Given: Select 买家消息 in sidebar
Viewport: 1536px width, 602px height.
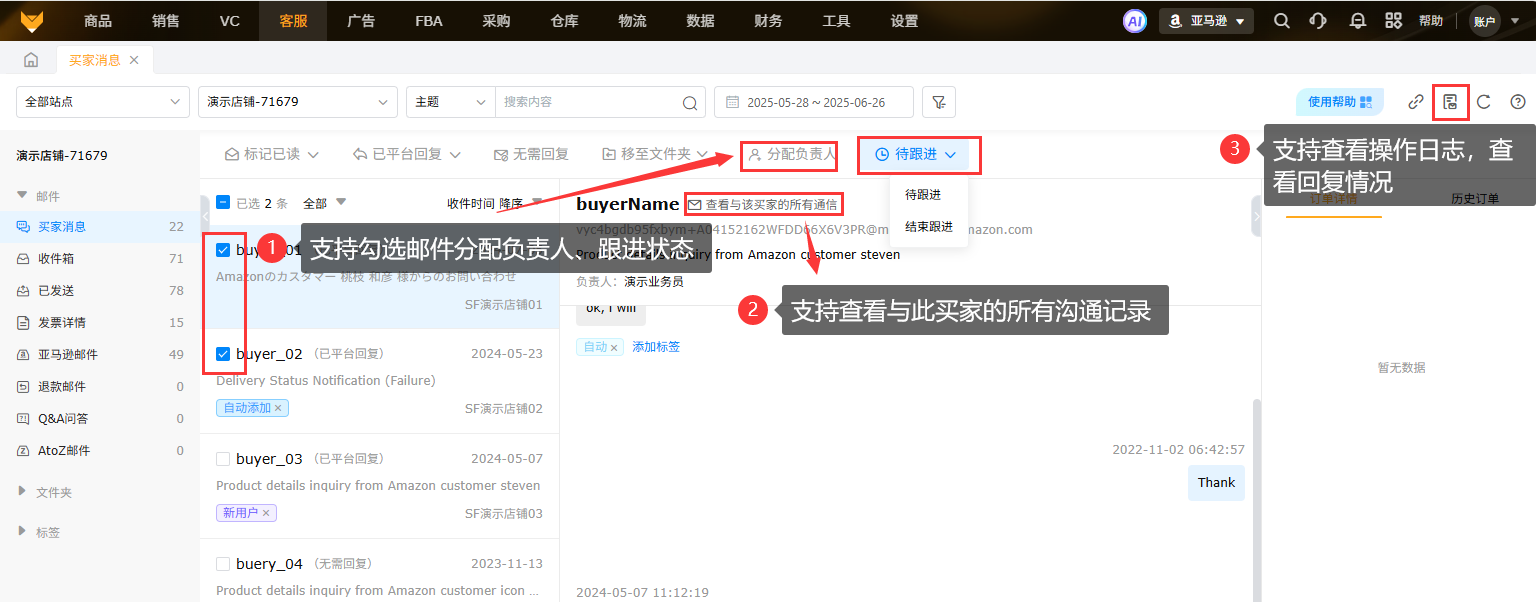Looking at the screenshot, I should click(x=100, y=227).
